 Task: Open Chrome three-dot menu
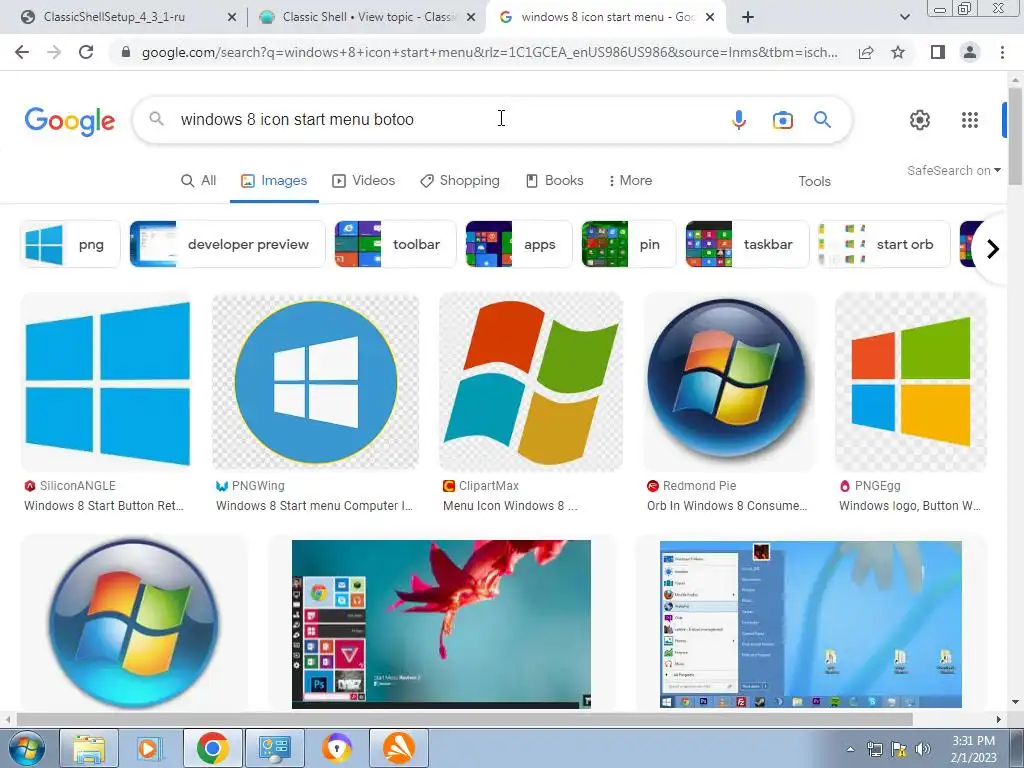(1002, 52)
